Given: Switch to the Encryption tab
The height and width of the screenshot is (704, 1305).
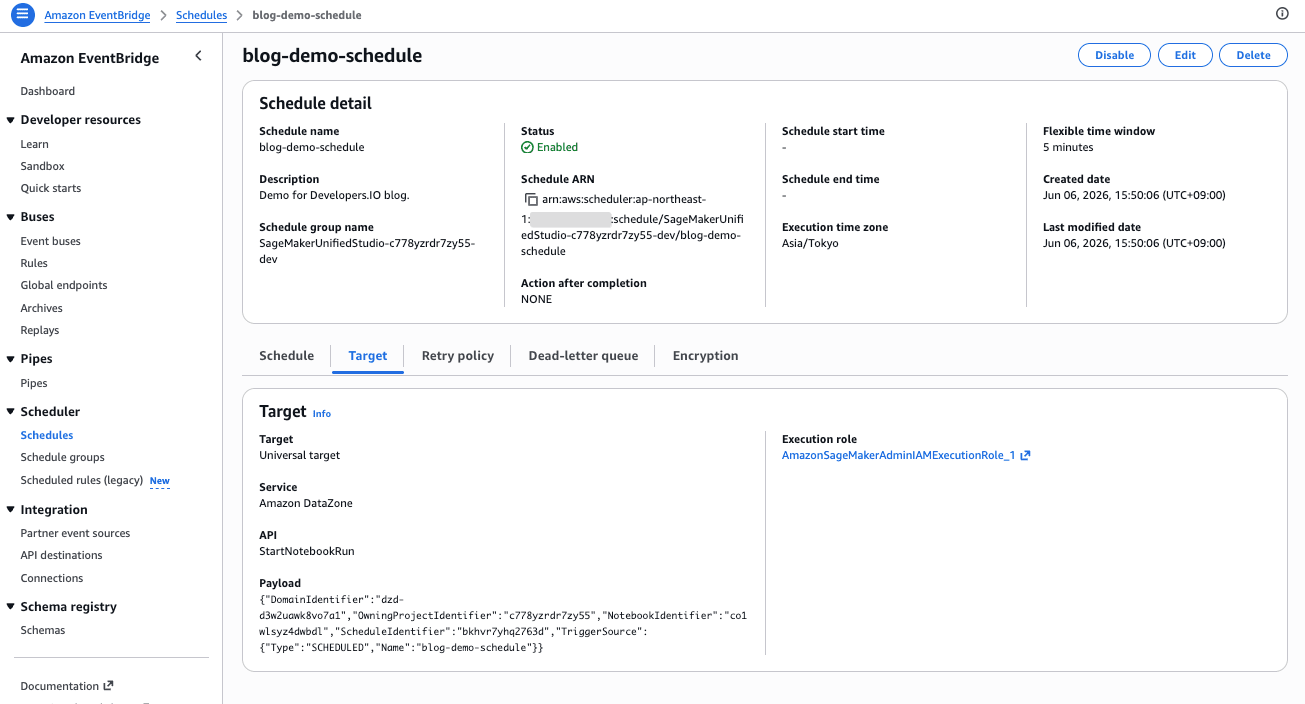Looking at the screenshot, I should pyautogui.click(x=705, y=356).
